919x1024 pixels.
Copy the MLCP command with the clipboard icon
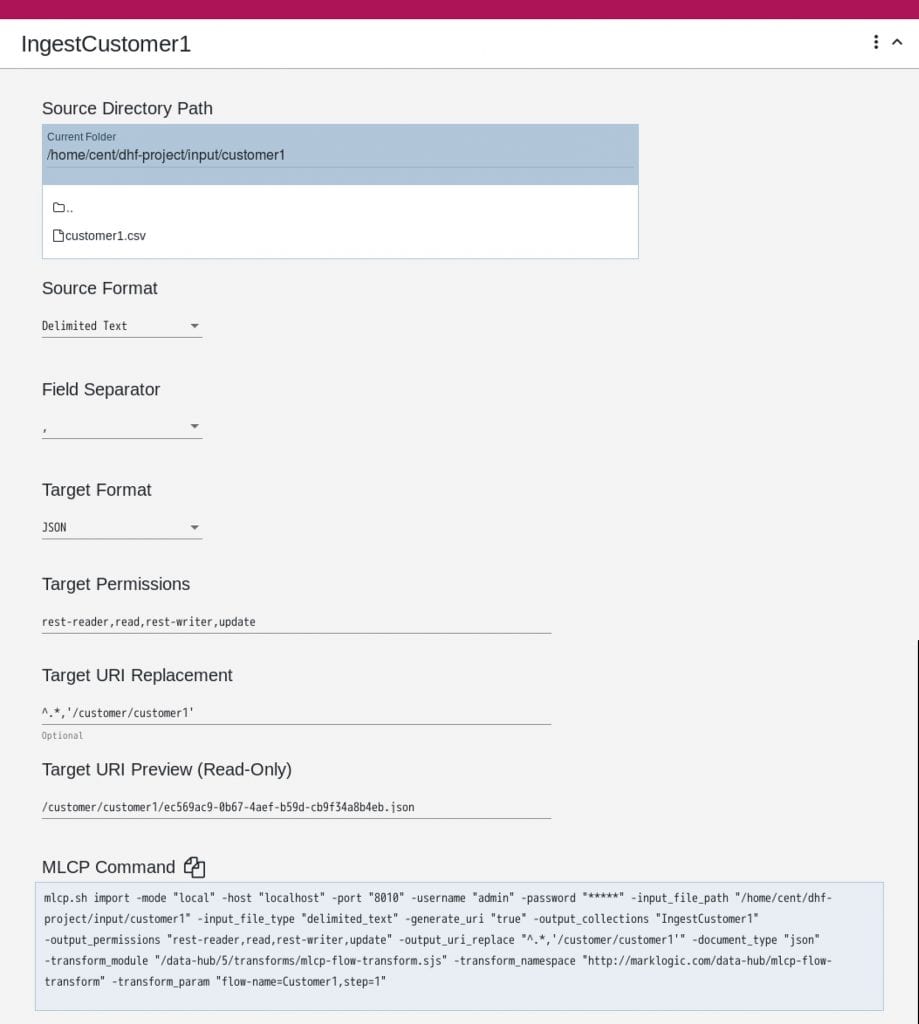pyautogui.click(x=195, y=867)
